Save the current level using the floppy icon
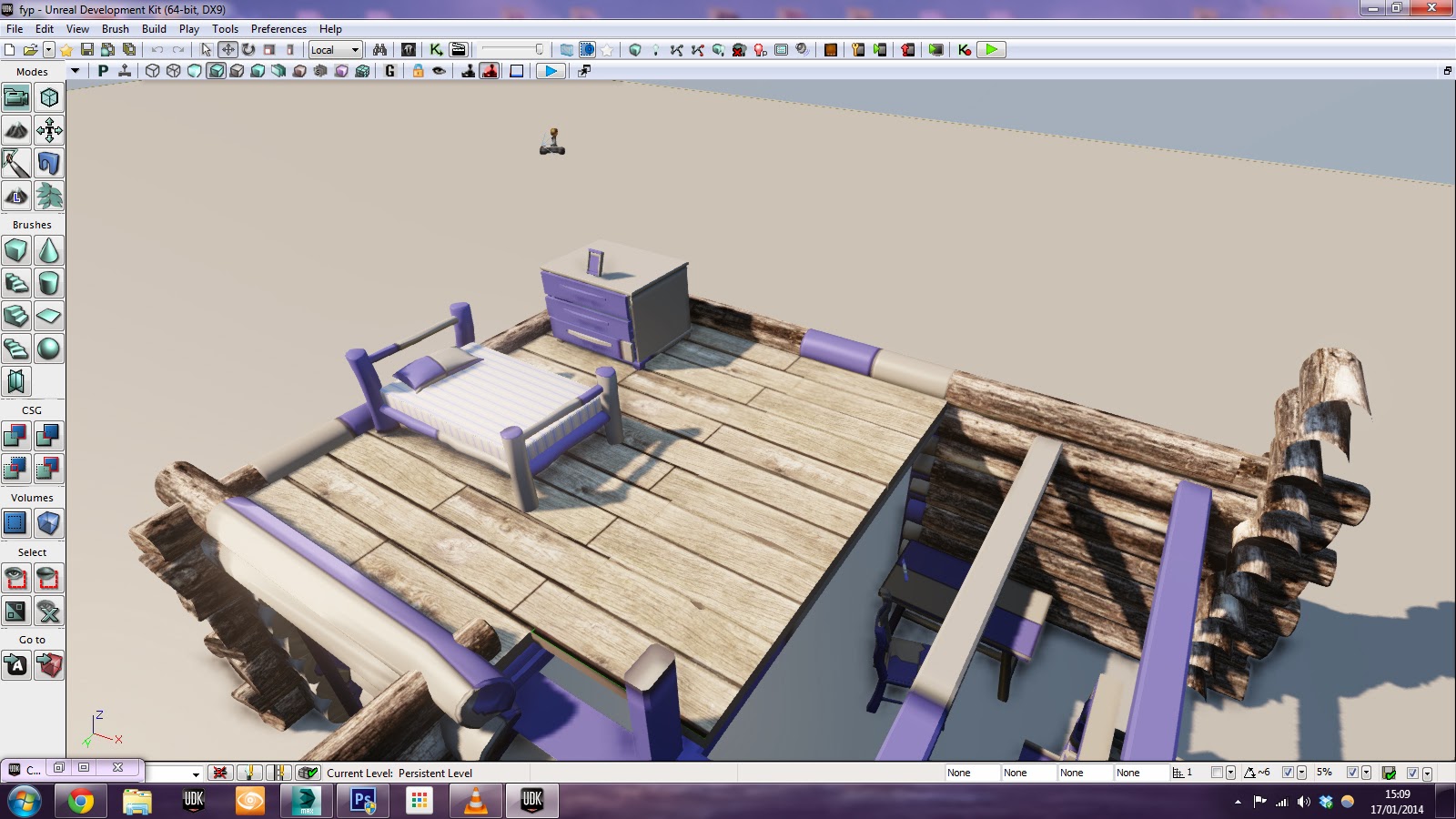The image size is (1456, 819). pyautogui.click(x=87, y=50)
